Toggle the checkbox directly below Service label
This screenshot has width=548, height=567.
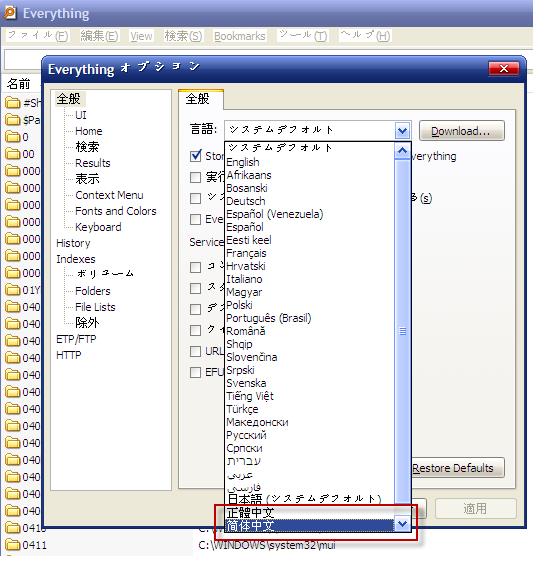click(195, 267)
